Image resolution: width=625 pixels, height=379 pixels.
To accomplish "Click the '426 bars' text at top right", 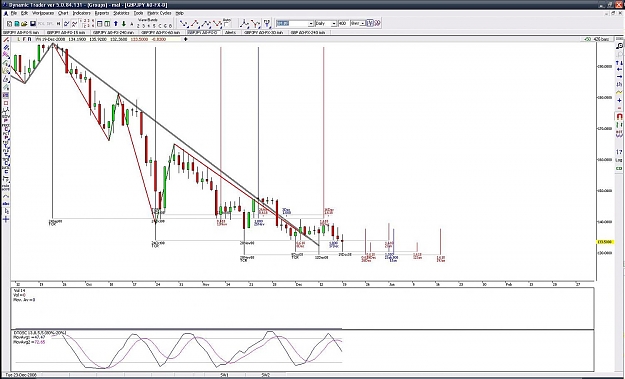I will click(x=602, y=39).
